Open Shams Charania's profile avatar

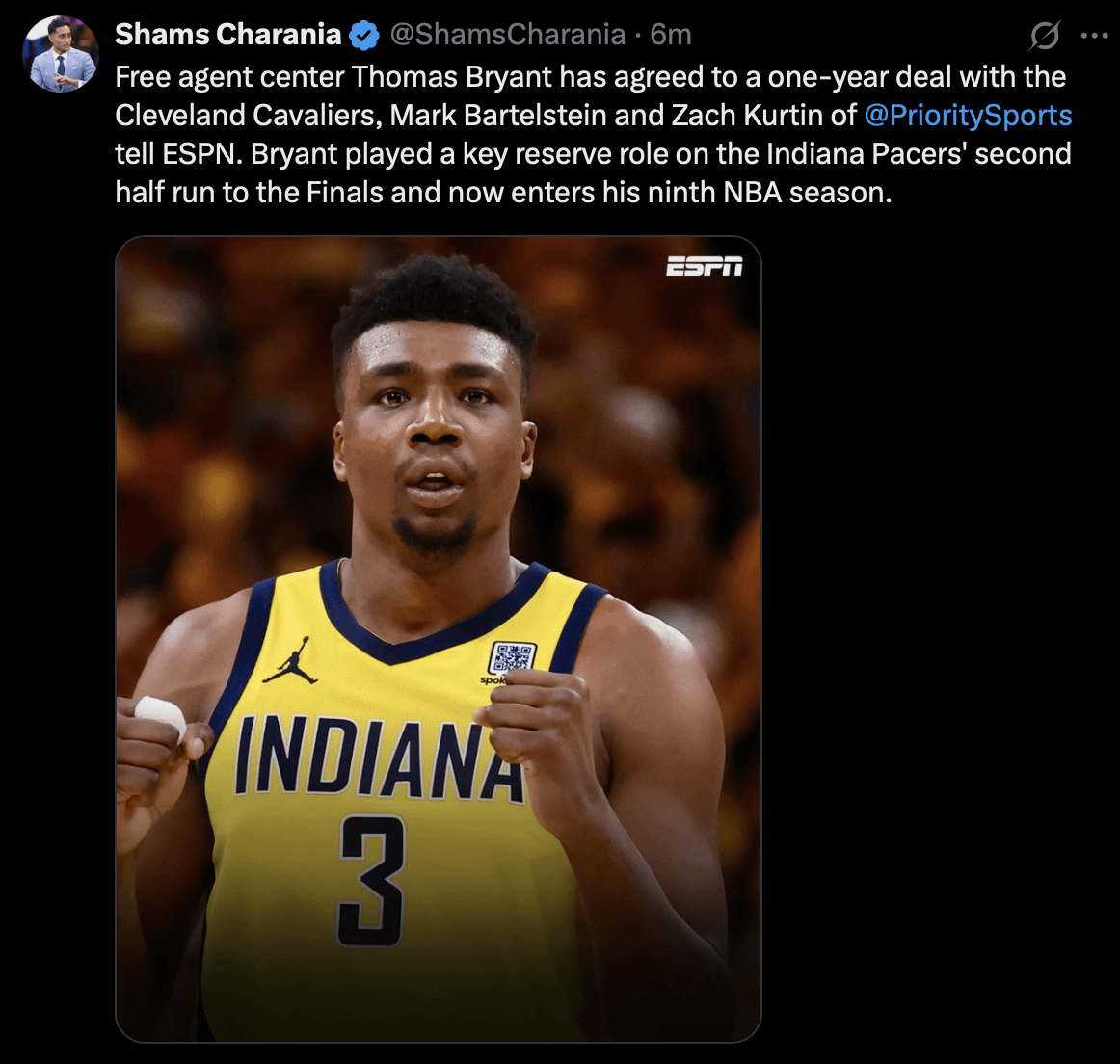(60, 54)
